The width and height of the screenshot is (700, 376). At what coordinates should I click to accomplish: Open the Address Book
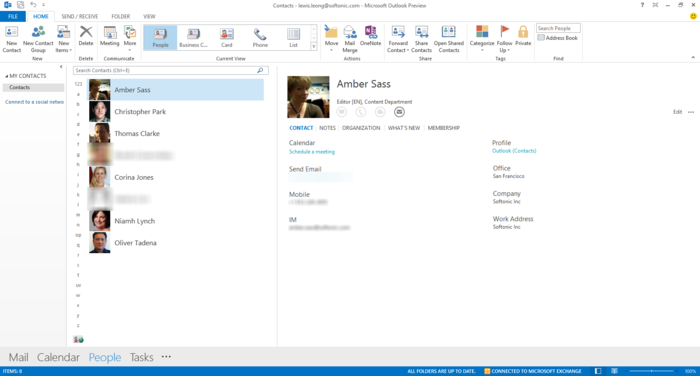(x=558, y=38)
